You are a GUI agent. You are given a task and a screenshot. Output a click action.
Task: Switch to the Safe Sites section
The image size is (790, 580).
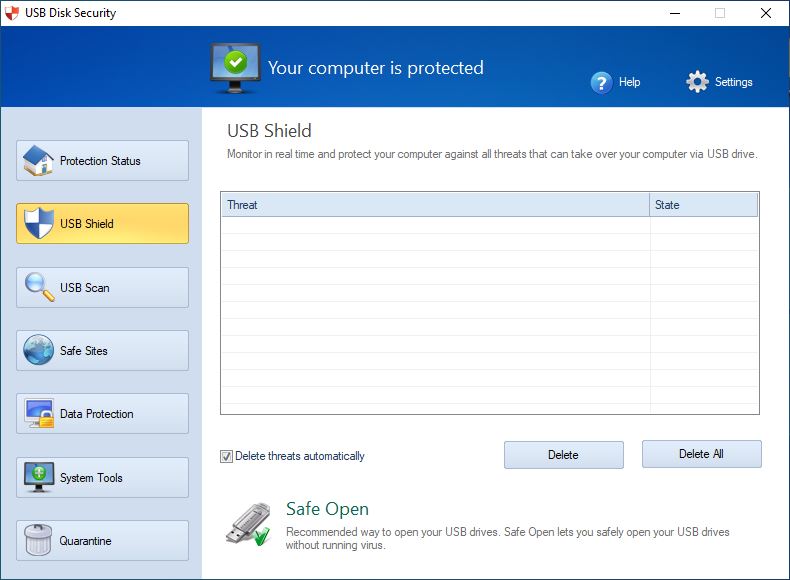[102, 350]
